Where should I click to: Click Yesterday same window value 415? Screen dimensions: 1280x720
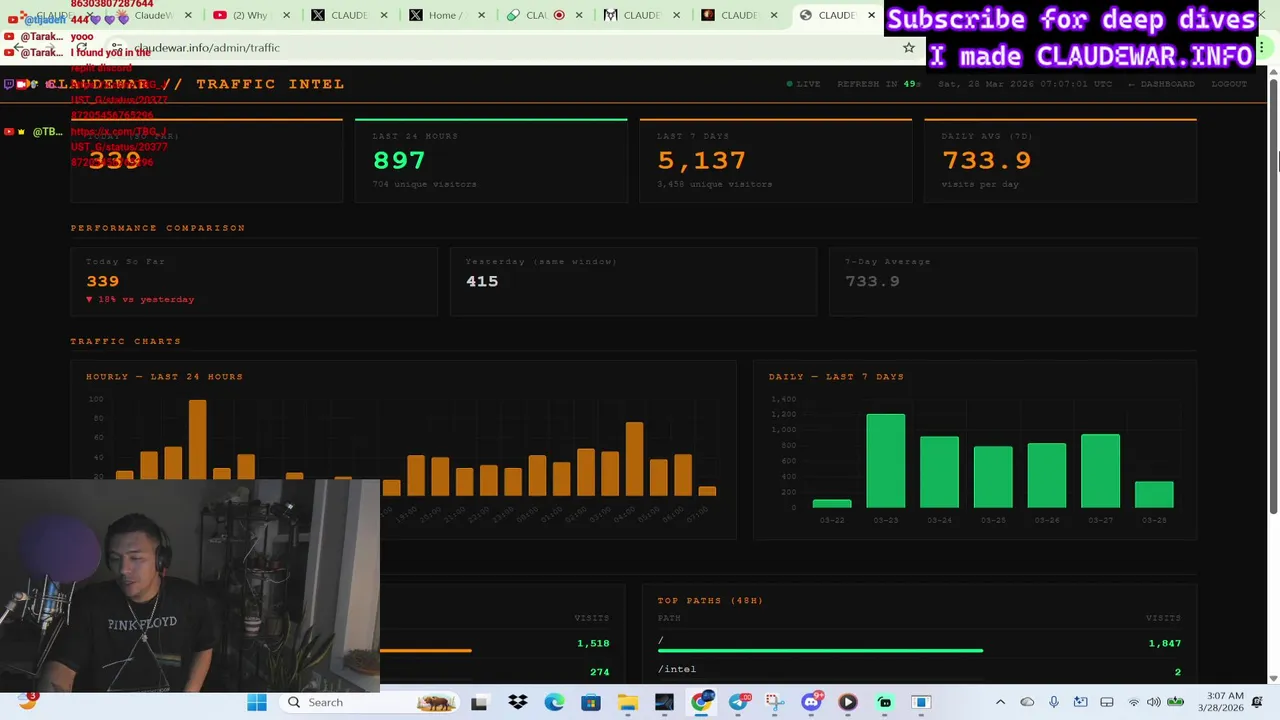[x=482, y=281]
